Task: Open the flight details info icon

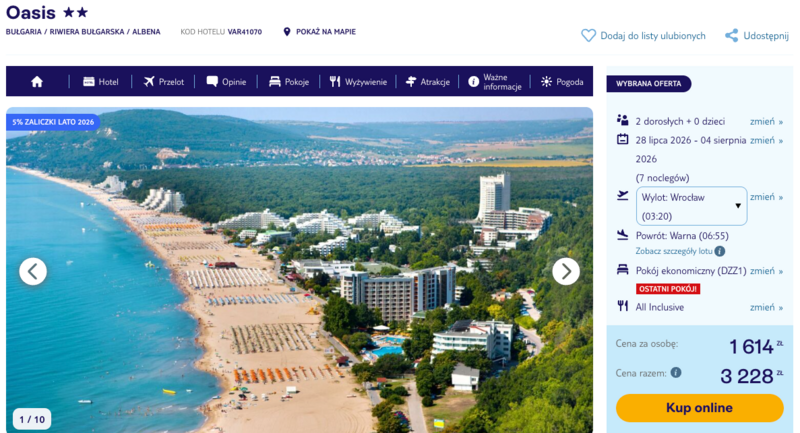Action: point(720,251)
